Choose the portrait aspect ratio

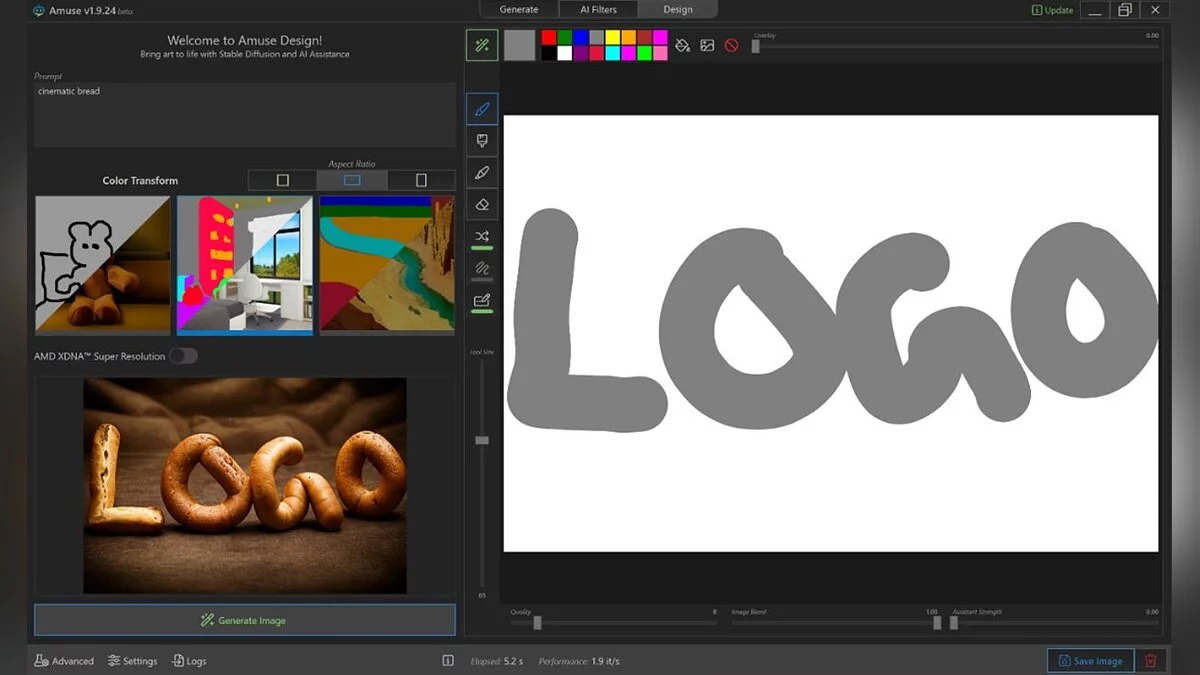click(x=421, y=180)
